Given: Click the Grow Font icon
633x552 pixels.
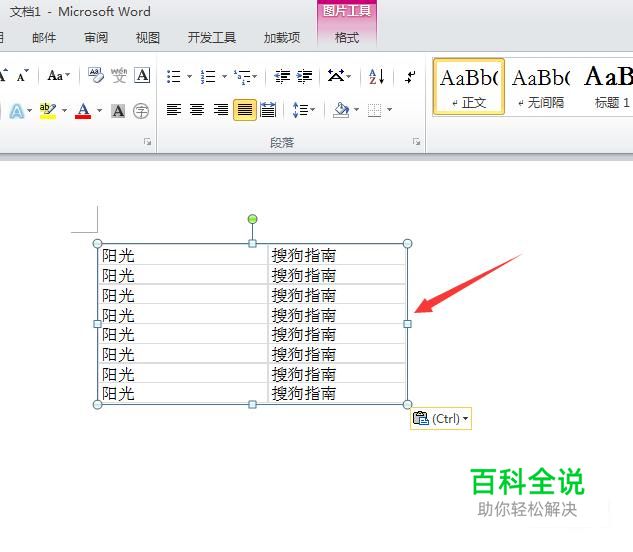Looking at the screenshot, I should pos(3,75).
